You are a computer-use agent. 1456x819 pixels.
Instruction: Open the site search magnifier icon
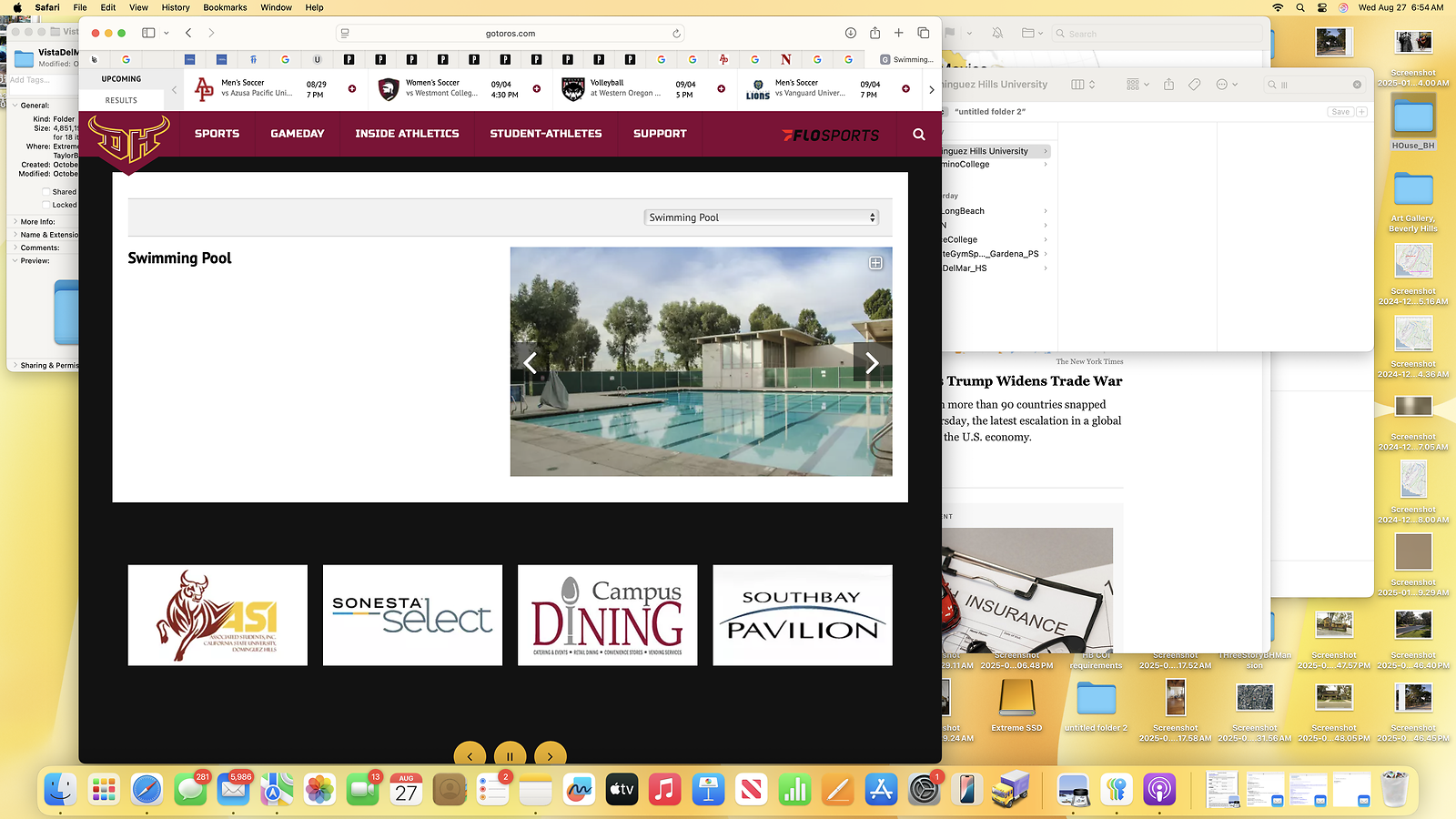[x=919, y=135]
